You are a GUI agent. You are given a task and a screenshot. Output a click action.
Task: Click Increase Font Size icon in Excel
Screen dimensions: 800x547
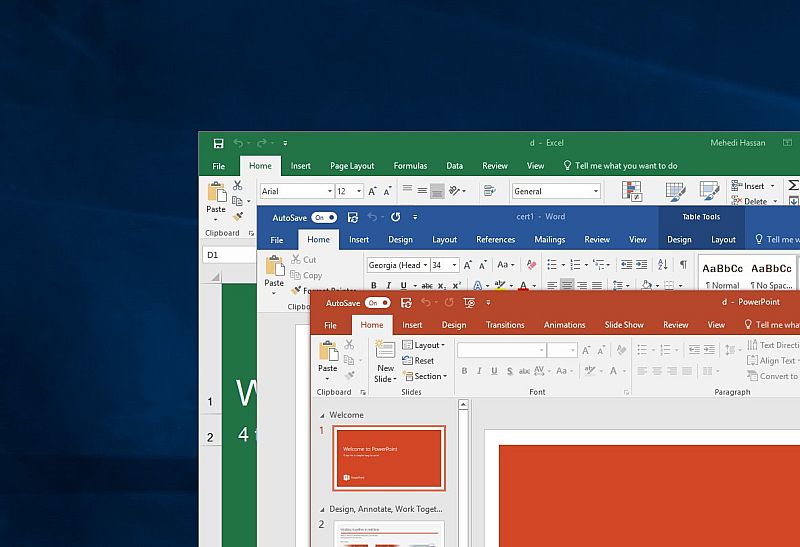pos(372,191)
